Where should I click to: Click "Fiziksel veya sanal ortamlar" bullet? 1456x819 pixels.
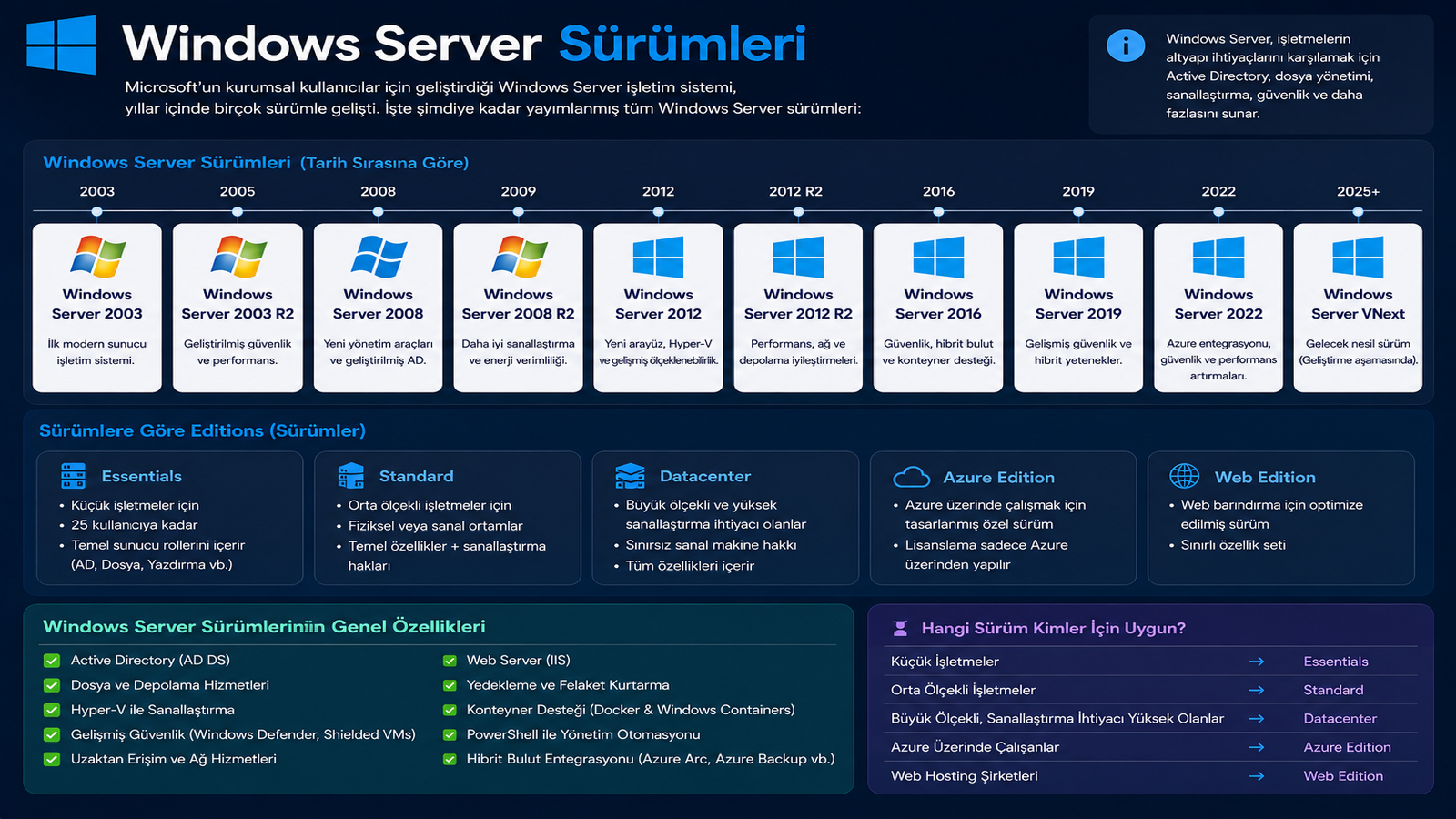436,526
